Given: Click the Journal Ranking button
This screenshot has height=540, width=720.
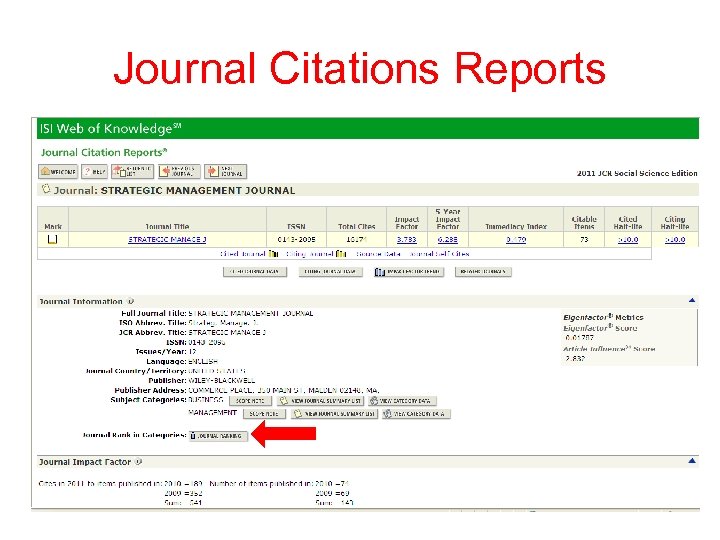Looking at the screenshot, I should coord(219,436).
